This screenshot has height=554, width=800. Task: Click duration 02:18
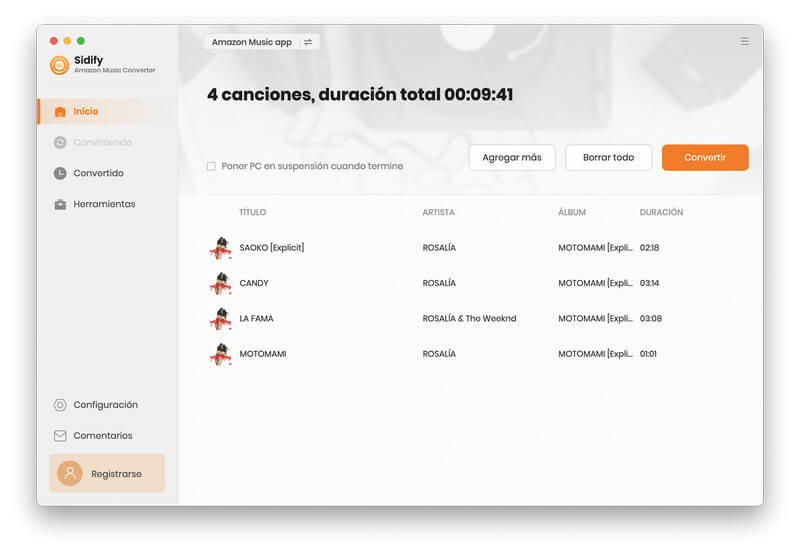coord(649,248)
